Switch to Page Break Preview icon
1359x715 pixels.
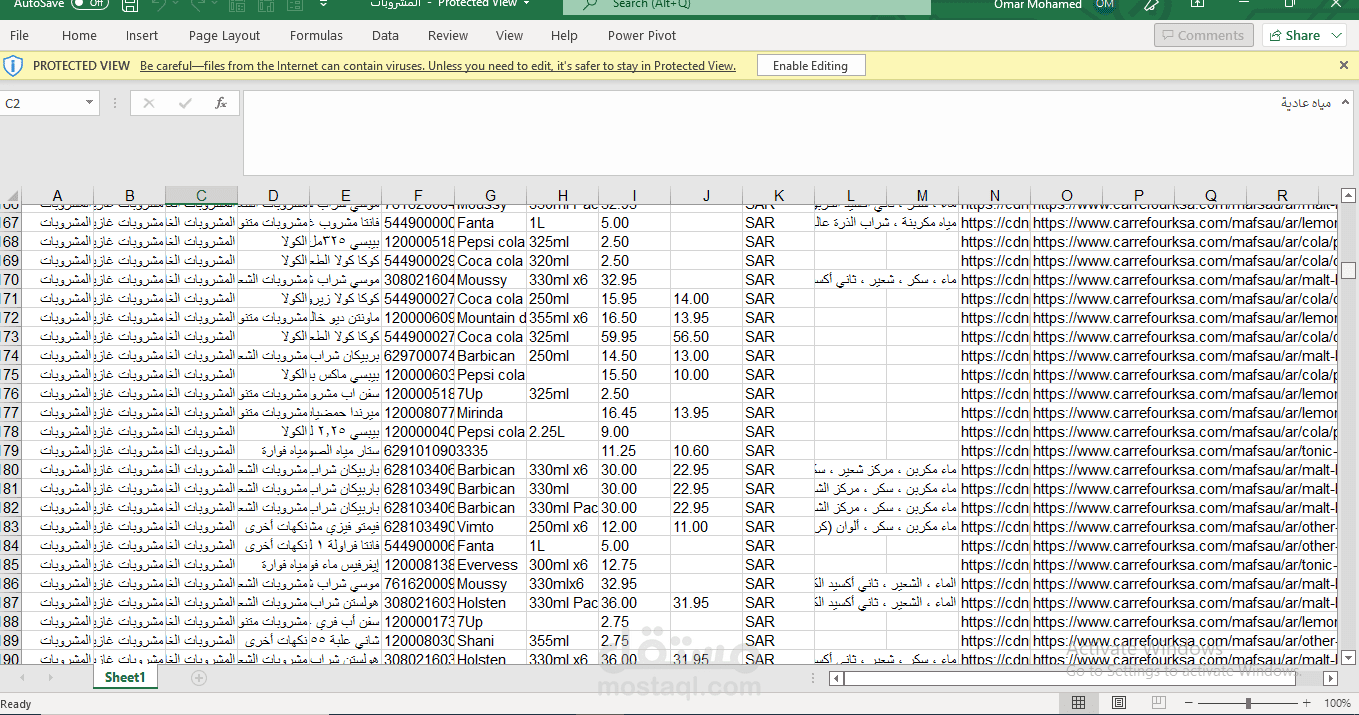click(1158, 703)
